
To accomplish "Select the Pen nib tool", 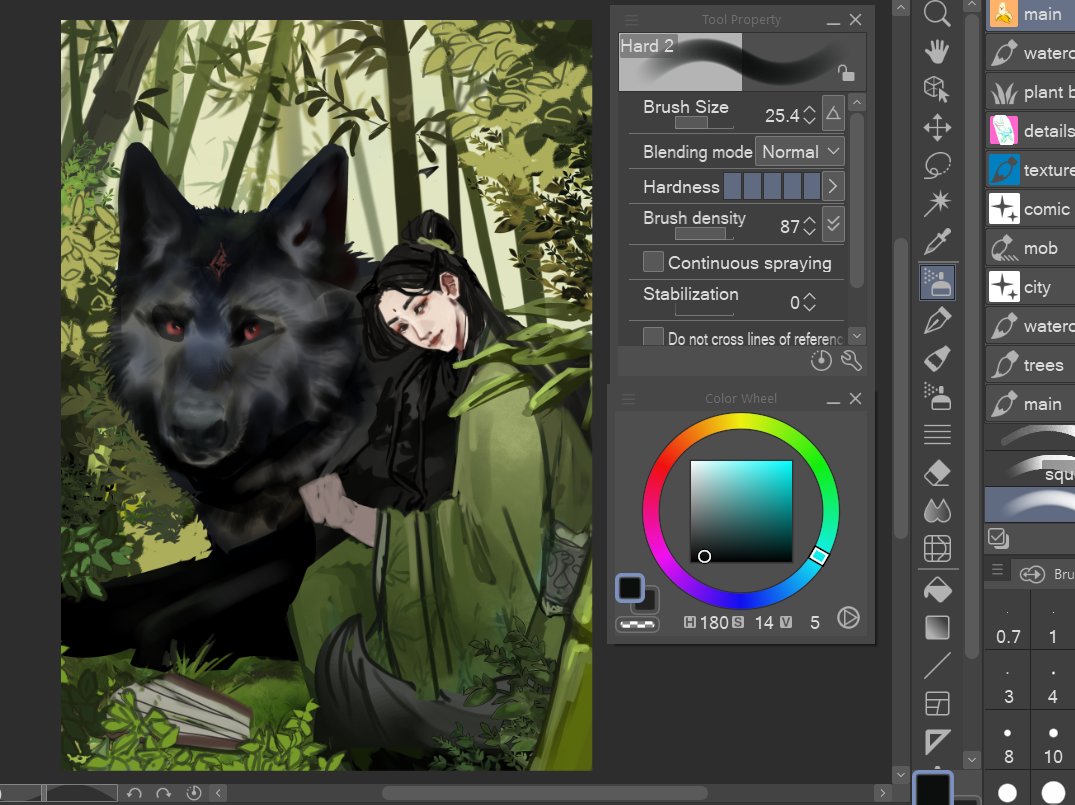I will click(x=937, y=320).
